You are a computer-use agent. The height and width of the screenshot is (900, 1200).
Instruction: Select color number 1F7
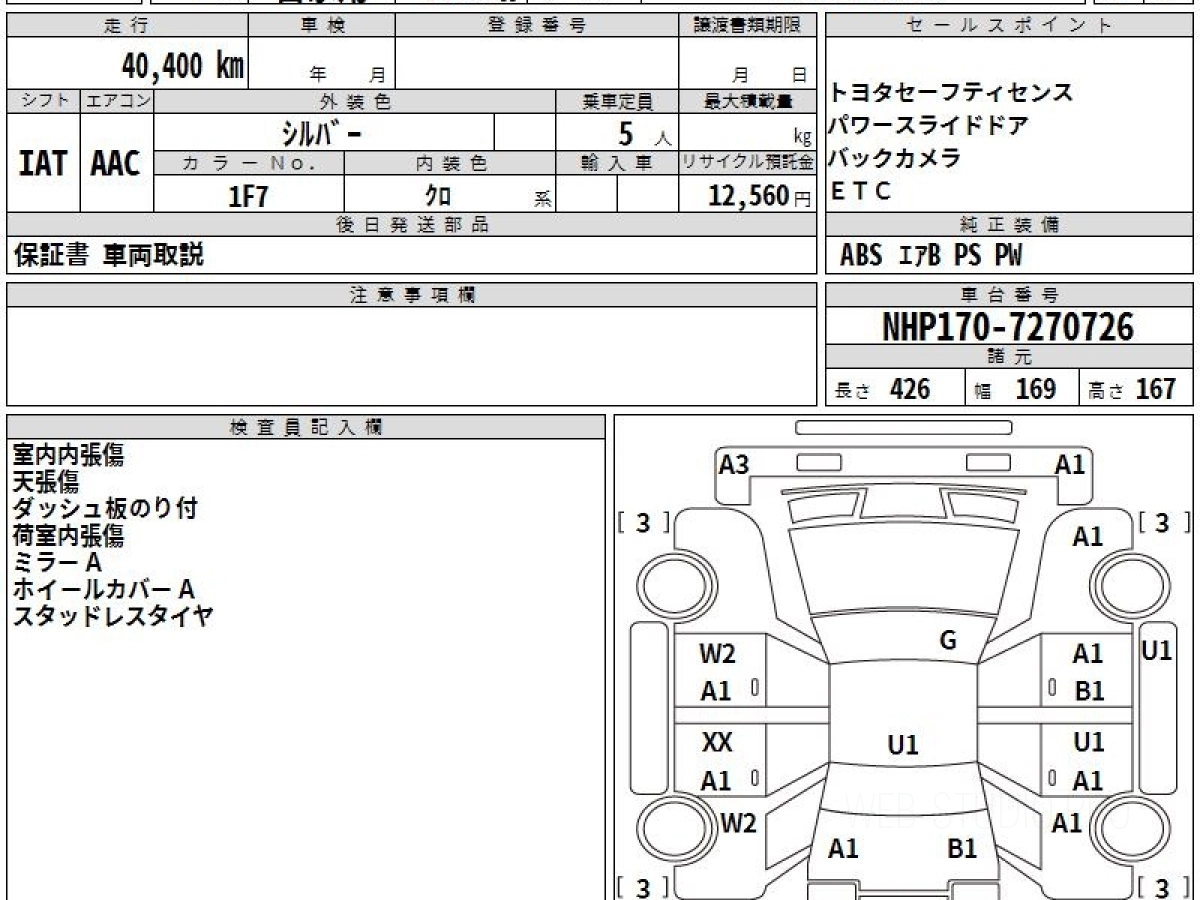[248, 196]
